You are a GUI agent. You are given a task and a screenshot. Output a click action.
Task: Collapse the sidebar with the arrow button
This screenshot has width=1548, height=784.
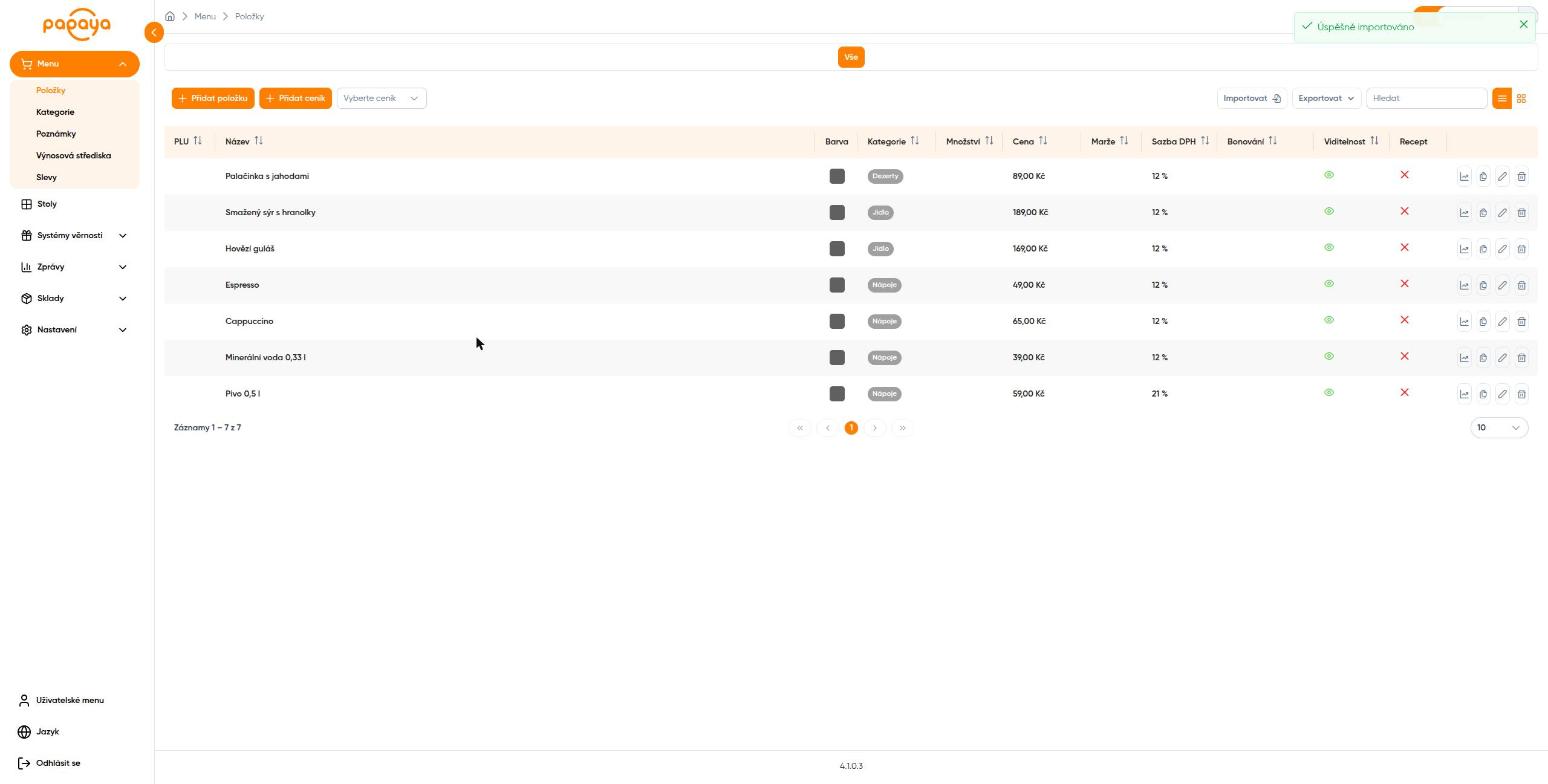(153, 33)
